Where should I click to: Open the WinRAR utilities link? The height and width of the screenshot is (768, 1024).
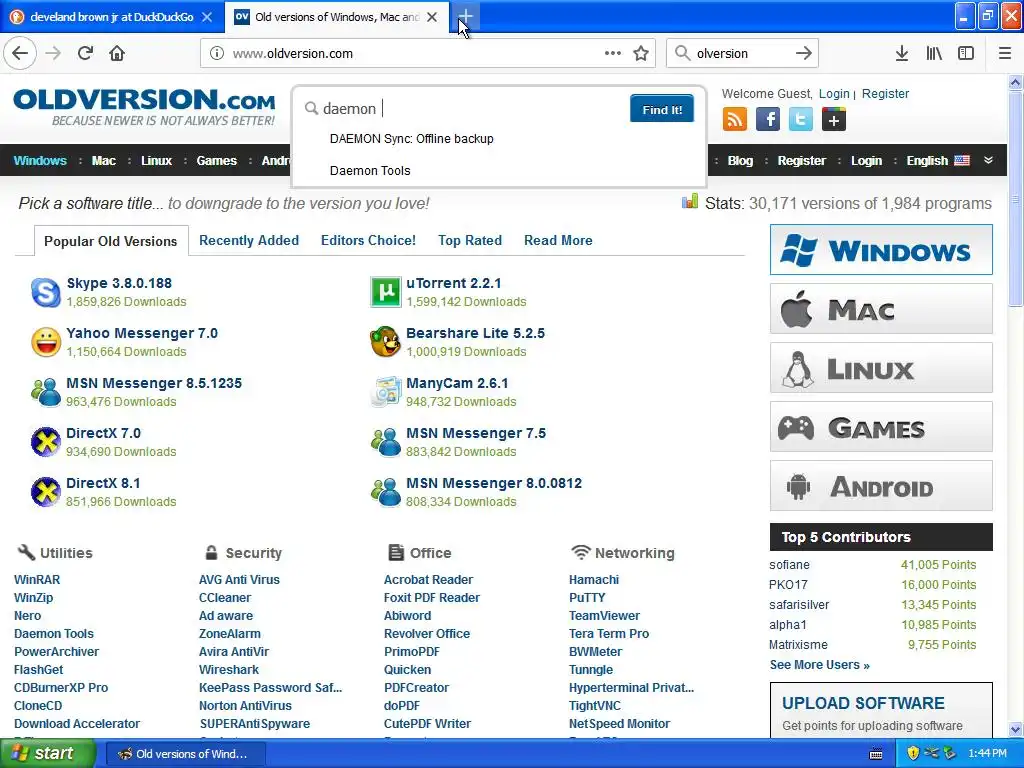click(37, 579)
